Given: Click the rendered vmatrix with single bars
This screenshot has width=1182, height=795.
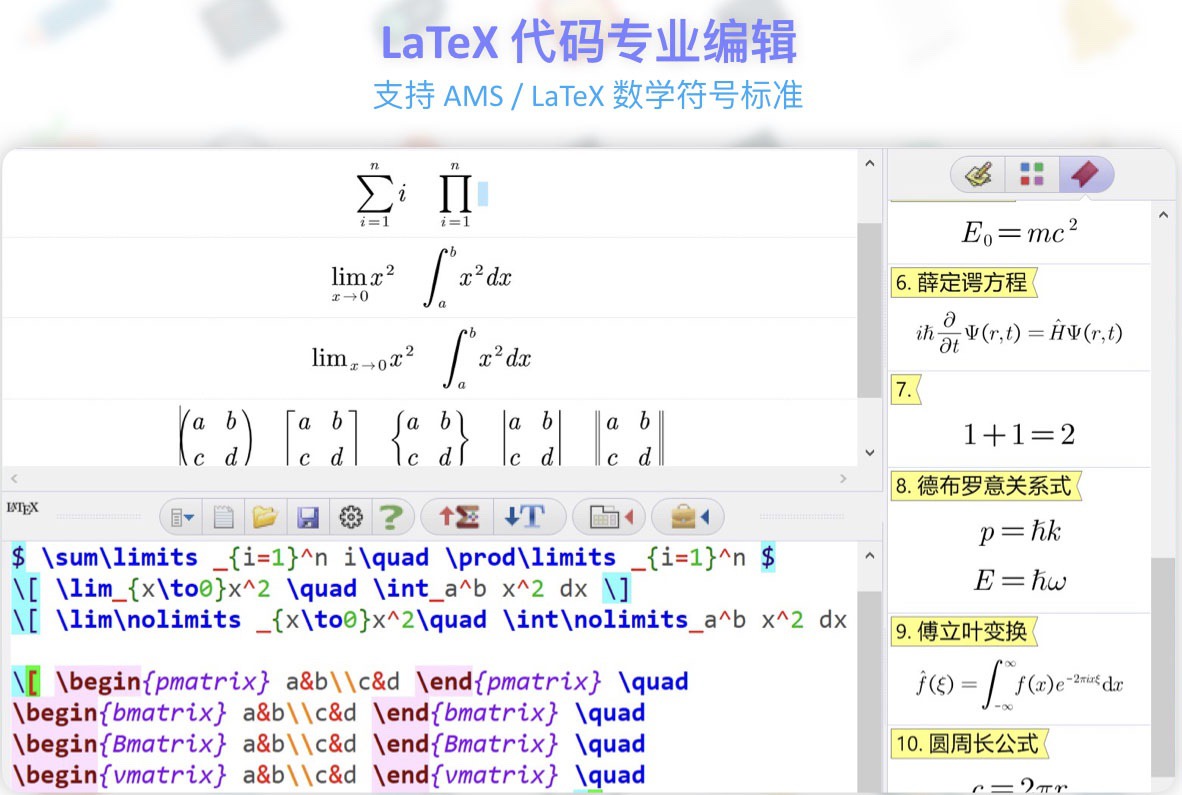Looking at the screenshot, I should tap(531, 437).
